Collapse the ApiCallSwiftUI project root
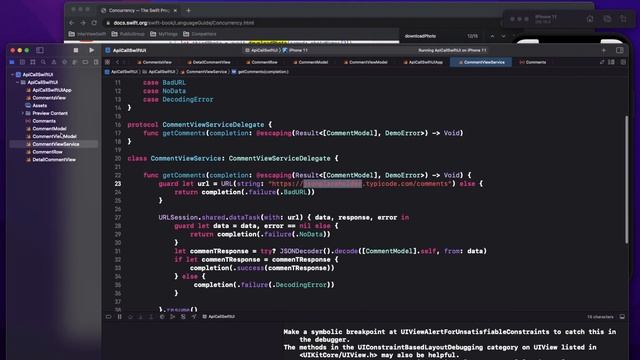 [x=12, y=75]
